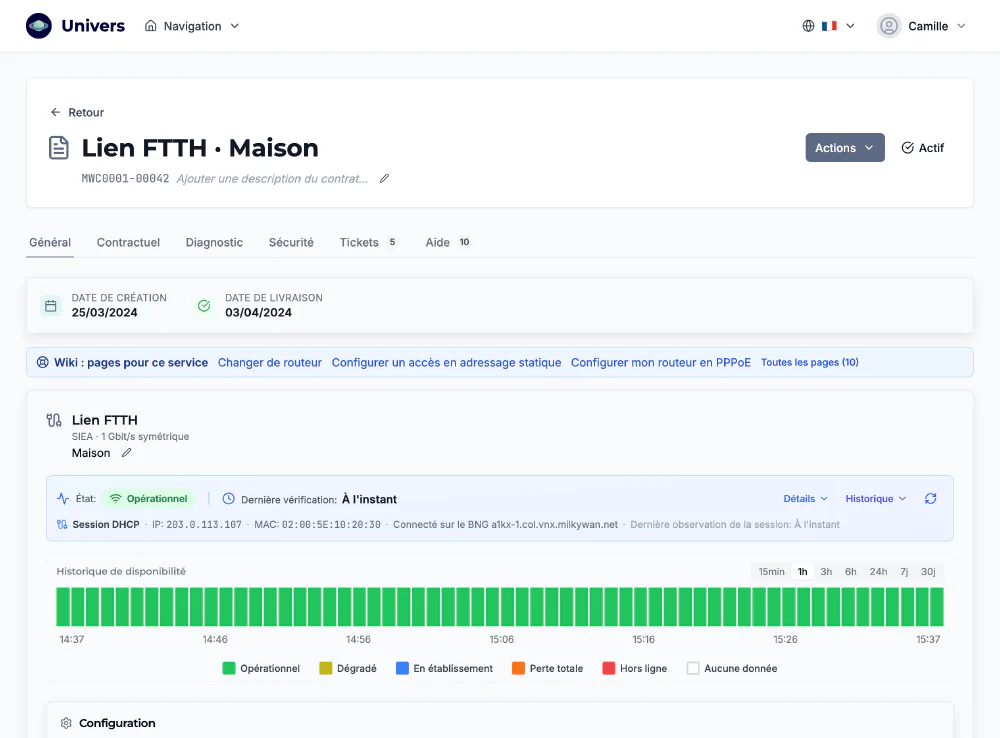Click the red Hors ligne legend swatch
Image resolution: width=1000 pixels, height=738 pixels.
[608, 668]
